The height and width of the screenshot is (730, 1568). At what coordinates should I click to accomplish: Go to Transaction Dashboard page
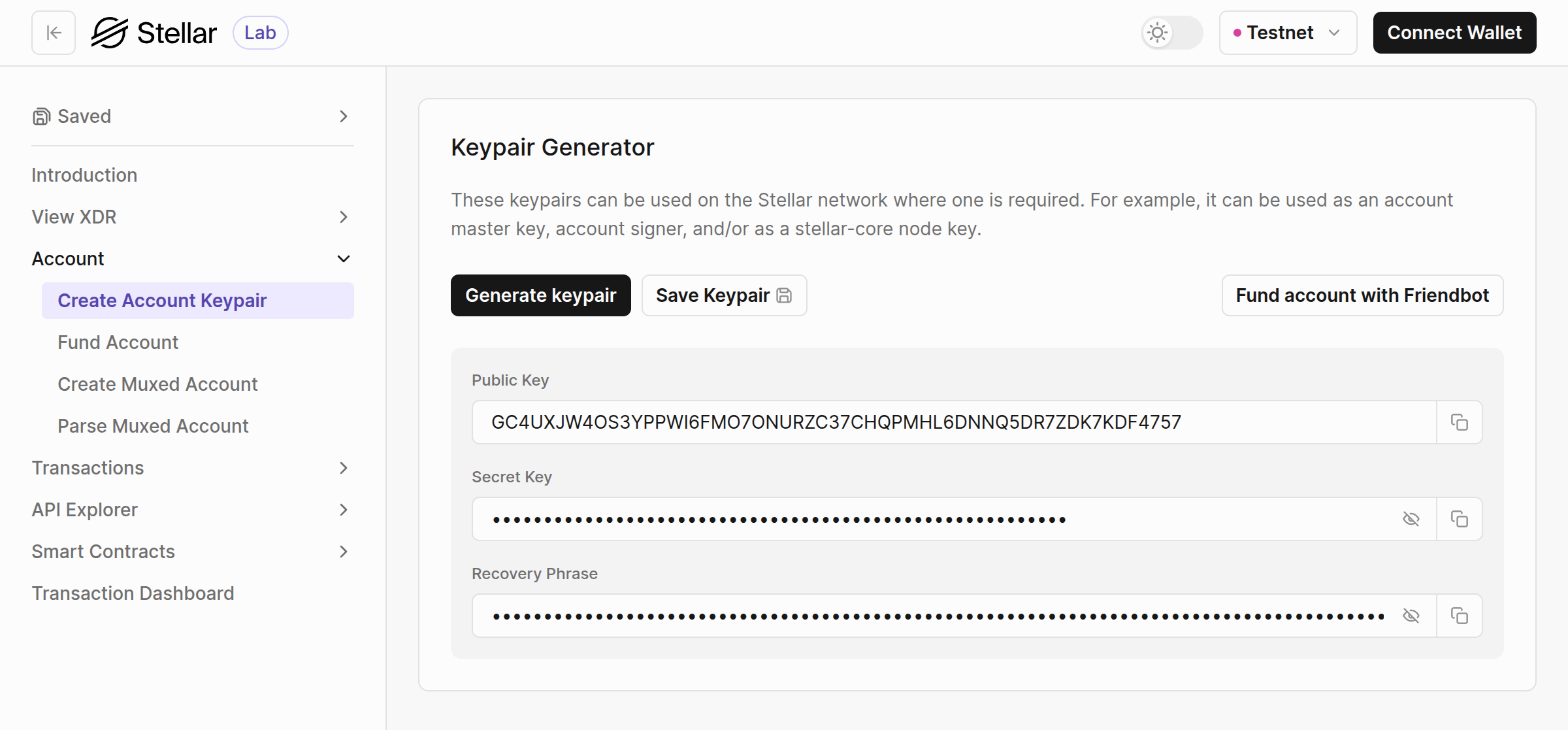point(133,593)
